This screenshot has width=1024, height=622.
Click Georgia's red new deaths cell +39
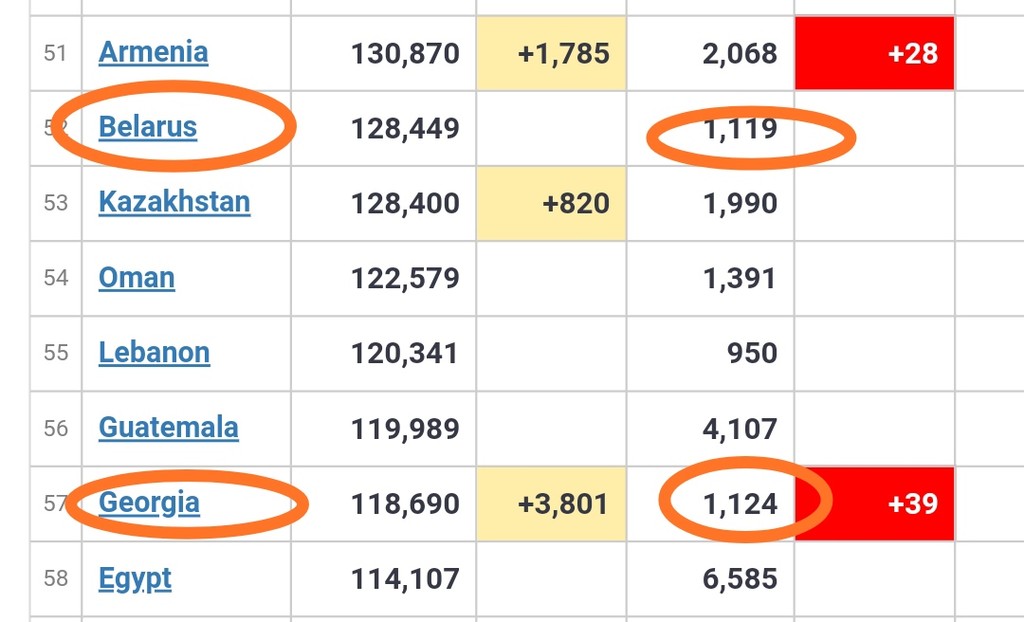click(x=874, y=504)
